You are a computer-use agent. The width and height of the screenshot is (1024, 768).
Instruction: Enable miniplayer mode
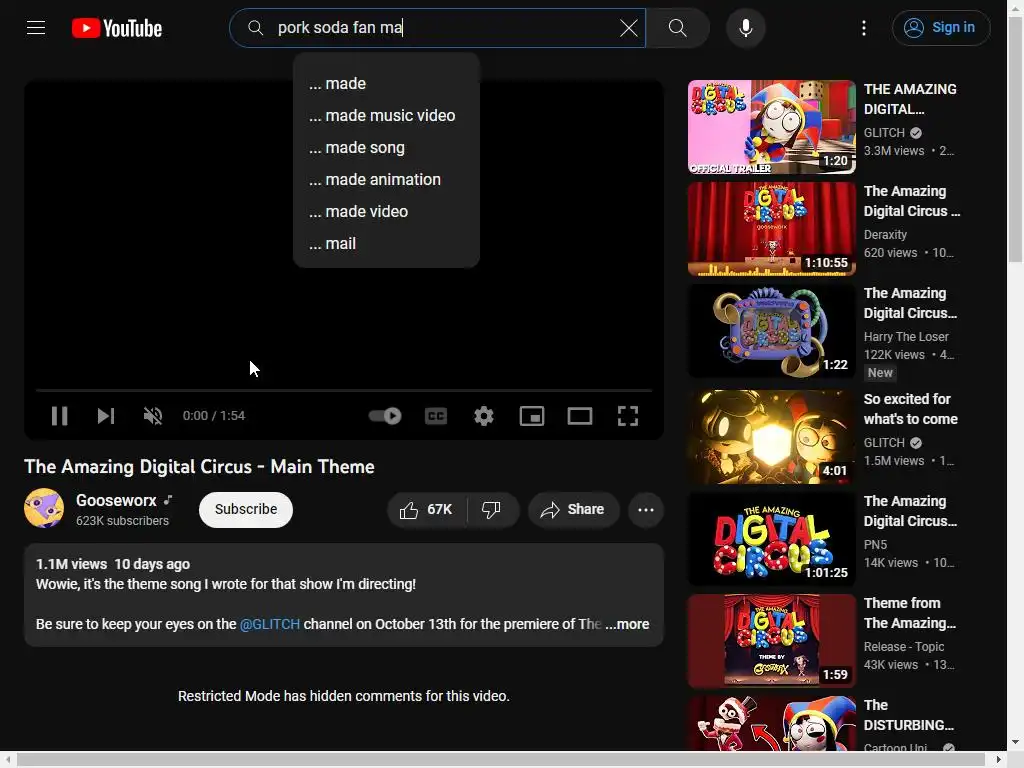click(x=532, y=416)
